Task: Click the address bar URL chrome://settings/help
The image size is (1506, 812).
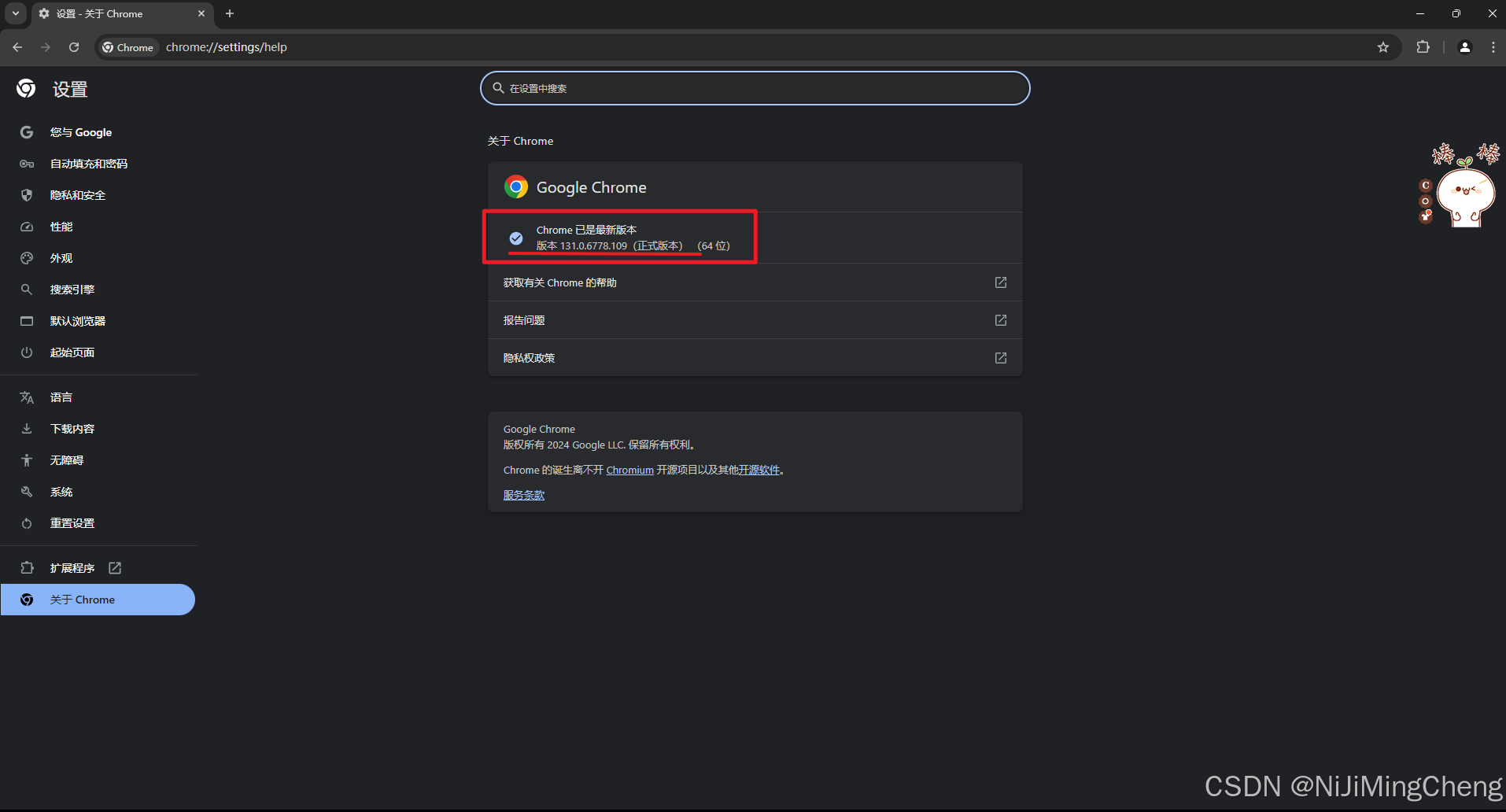Action: (227, 47)
